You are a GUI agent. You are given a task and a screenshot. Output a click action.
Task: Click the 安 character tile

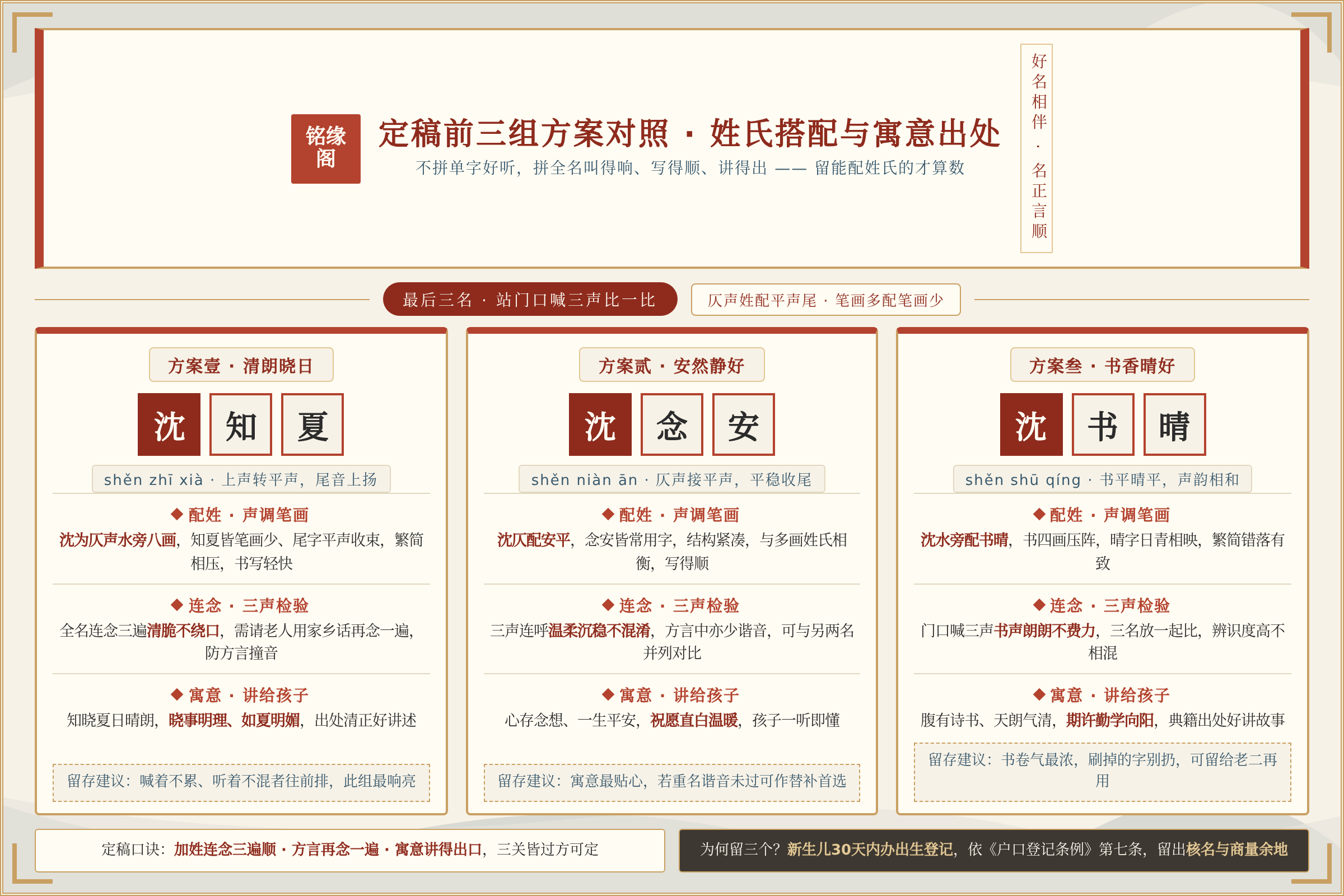[744, 424]
